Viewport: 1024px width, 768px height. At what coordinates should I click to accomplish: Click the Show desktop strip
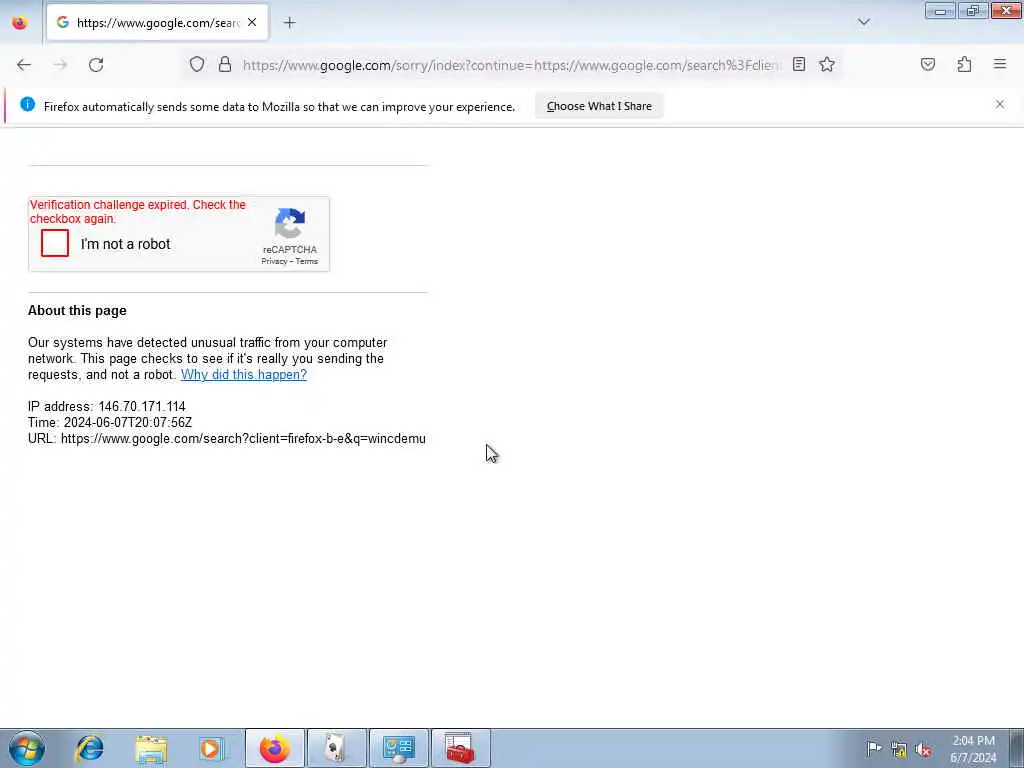pos(1017,748)
